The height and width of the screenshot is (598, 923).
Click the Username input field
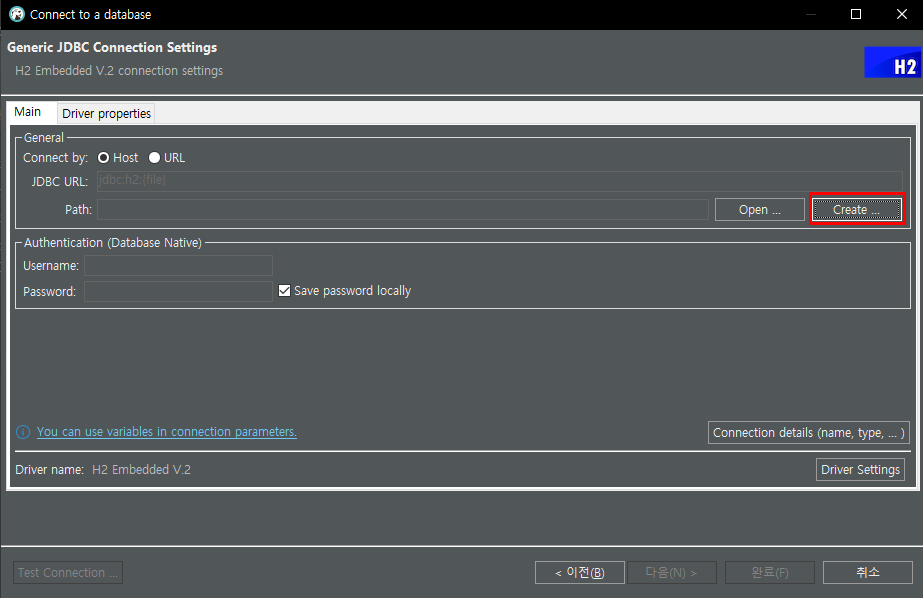[178, 265]
